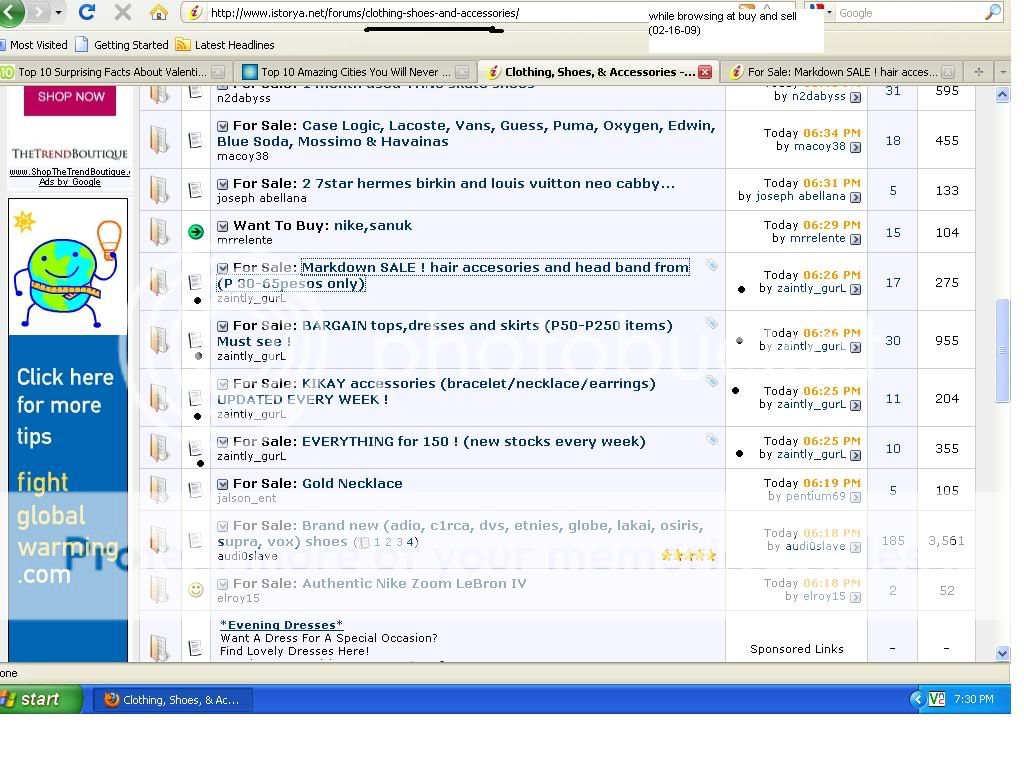Go to last post by macoy38 arrow icon

coord(855,147)
